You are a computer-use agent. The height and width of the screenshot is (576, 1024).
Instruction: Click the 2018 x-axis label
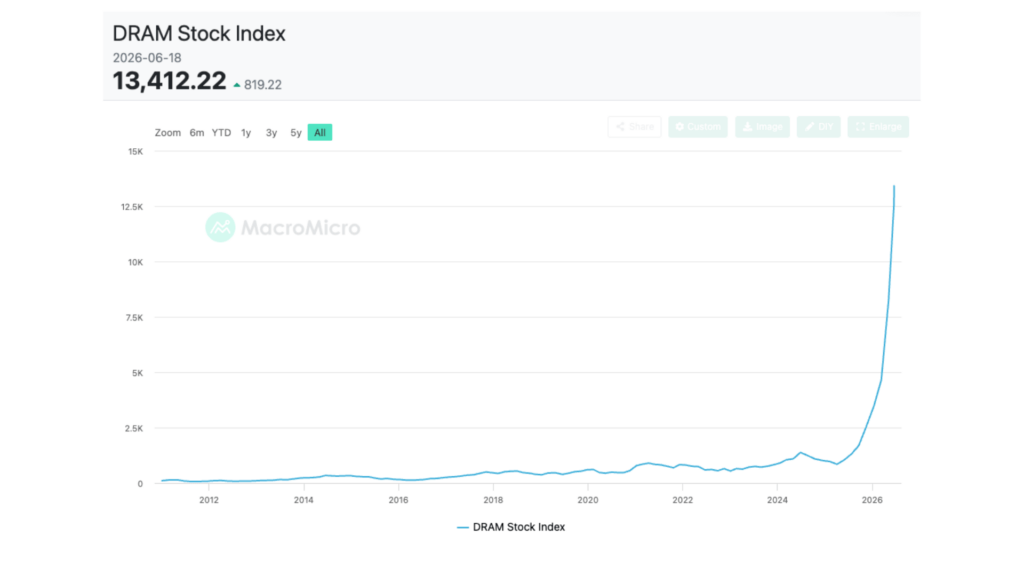(493, 500)
